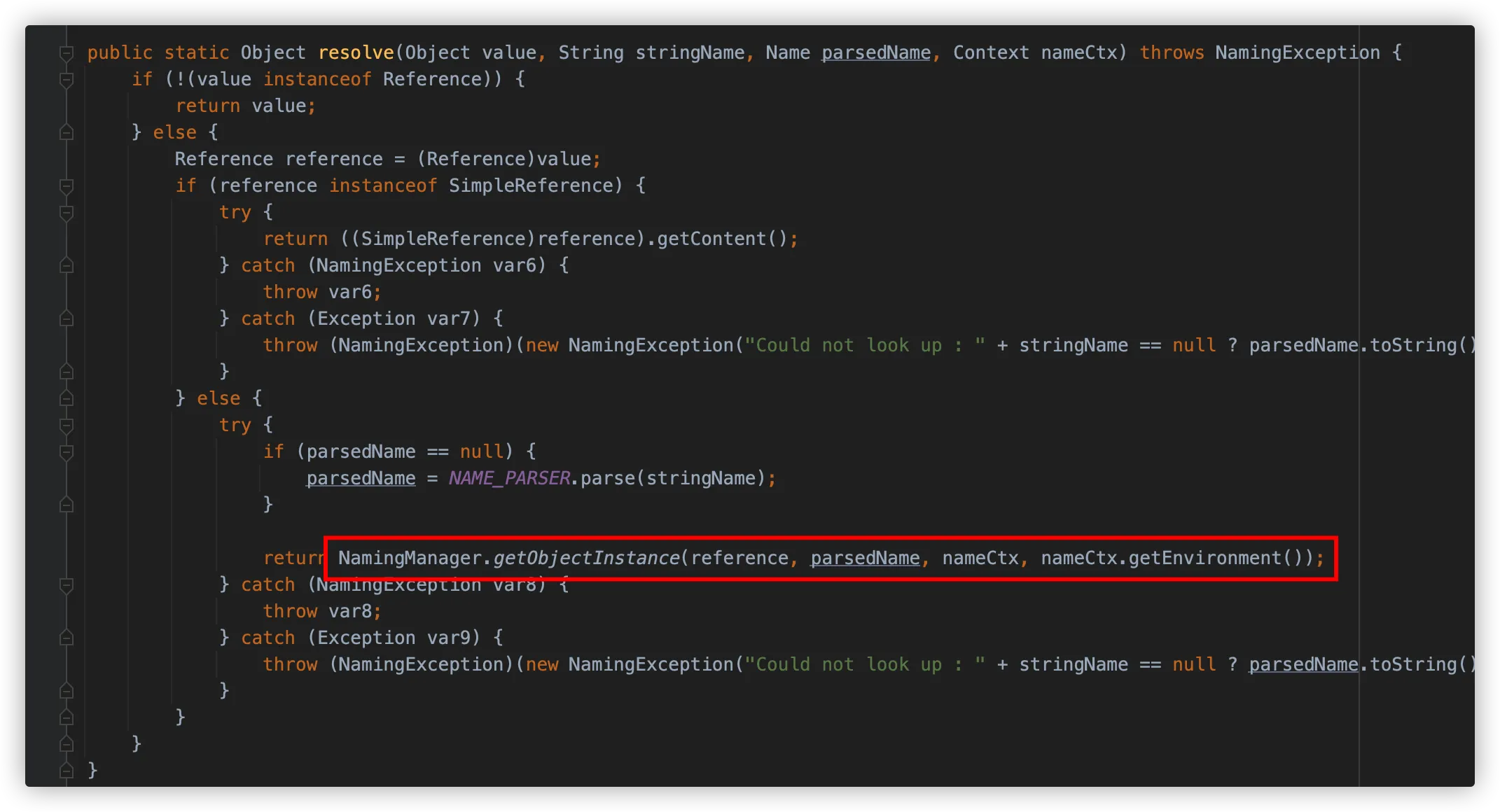The height and width of the screenshot is (812, 1500).
Task: Fold the 'catch (NamingException var8)' block
Action: 67,585
